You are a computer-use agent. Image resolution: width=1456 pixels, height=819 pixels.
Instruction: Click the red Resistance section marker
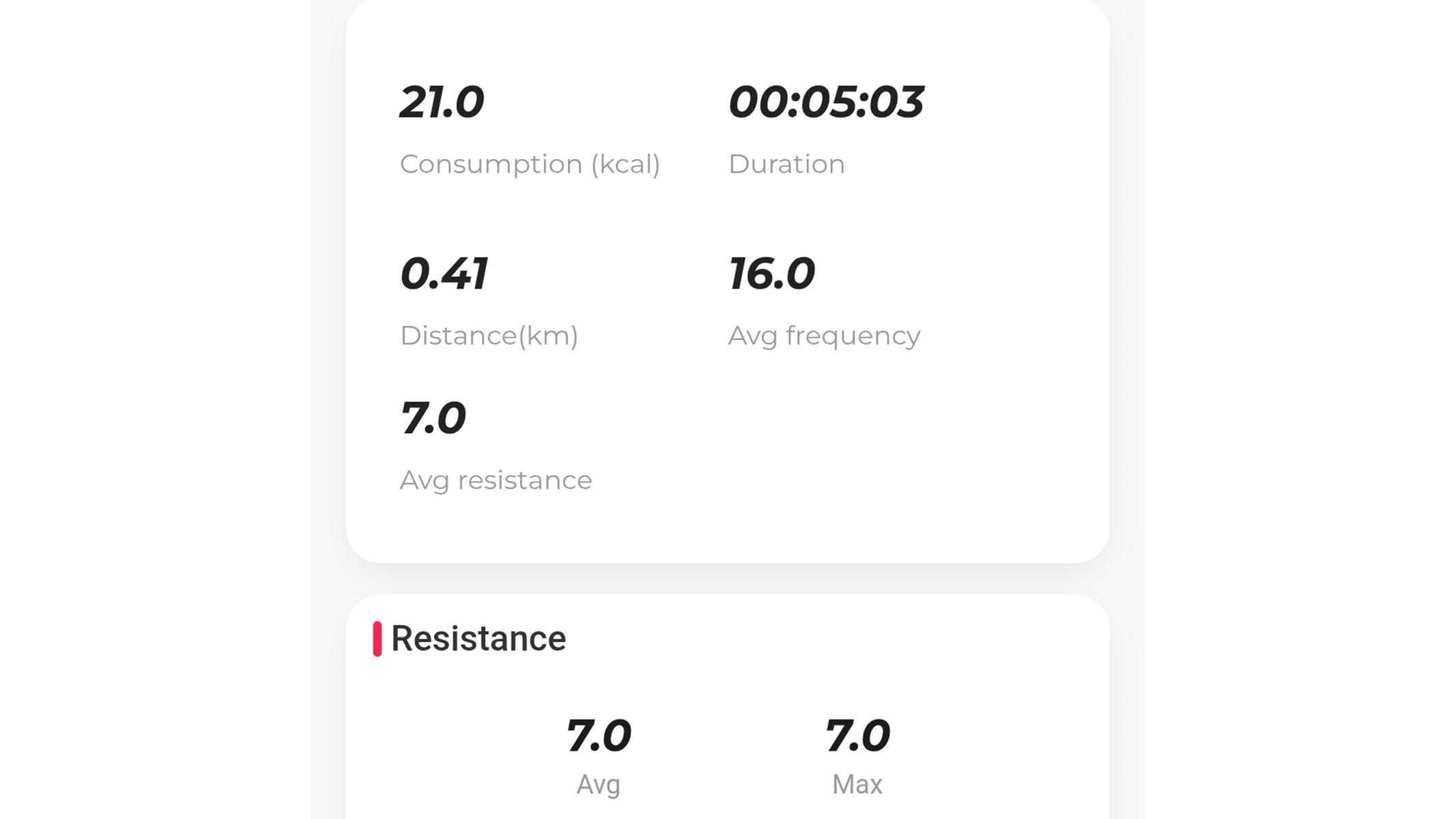pos(377,638)
